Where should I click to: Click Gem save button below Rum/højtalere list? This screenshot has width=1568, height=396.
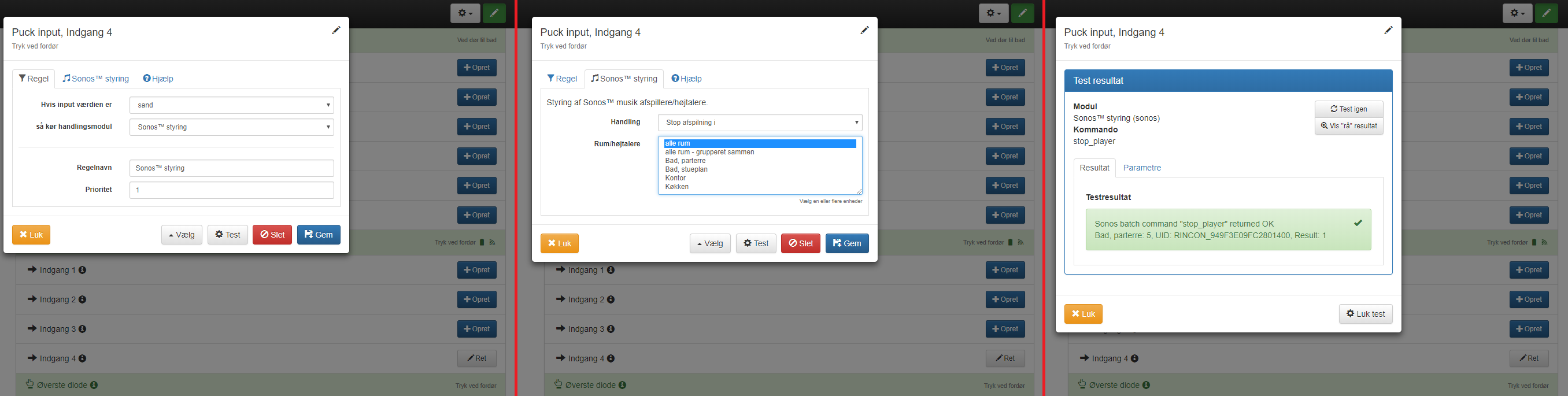(846, 243)
